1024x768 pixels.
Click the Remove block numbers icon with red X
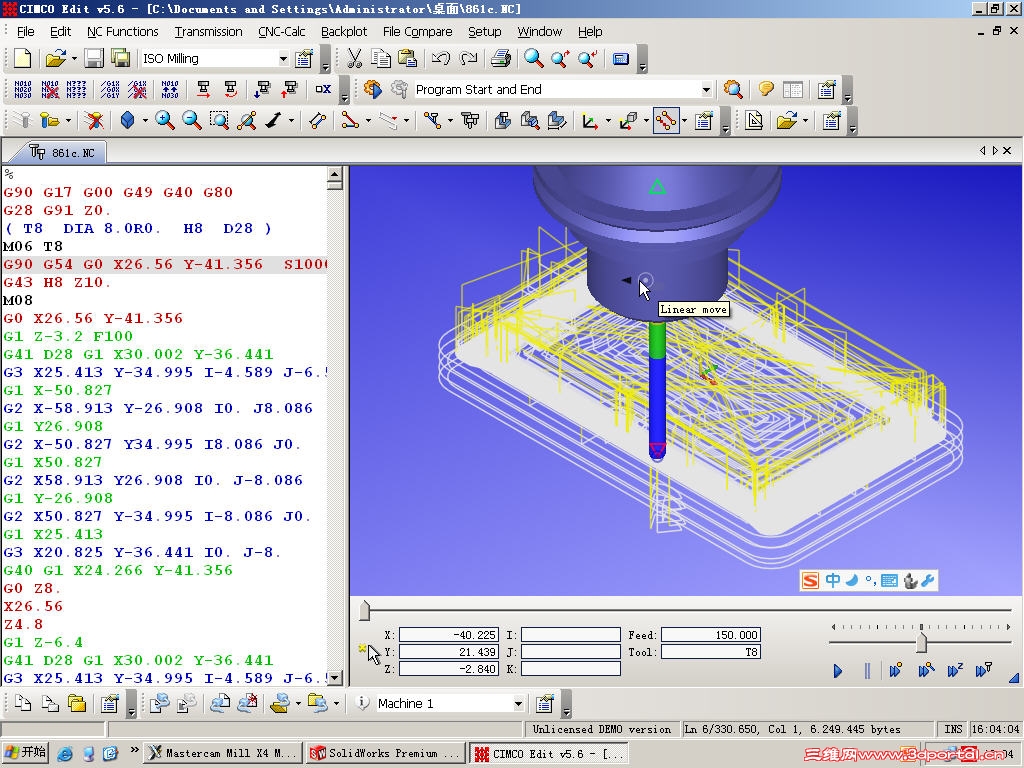[50, 89]
